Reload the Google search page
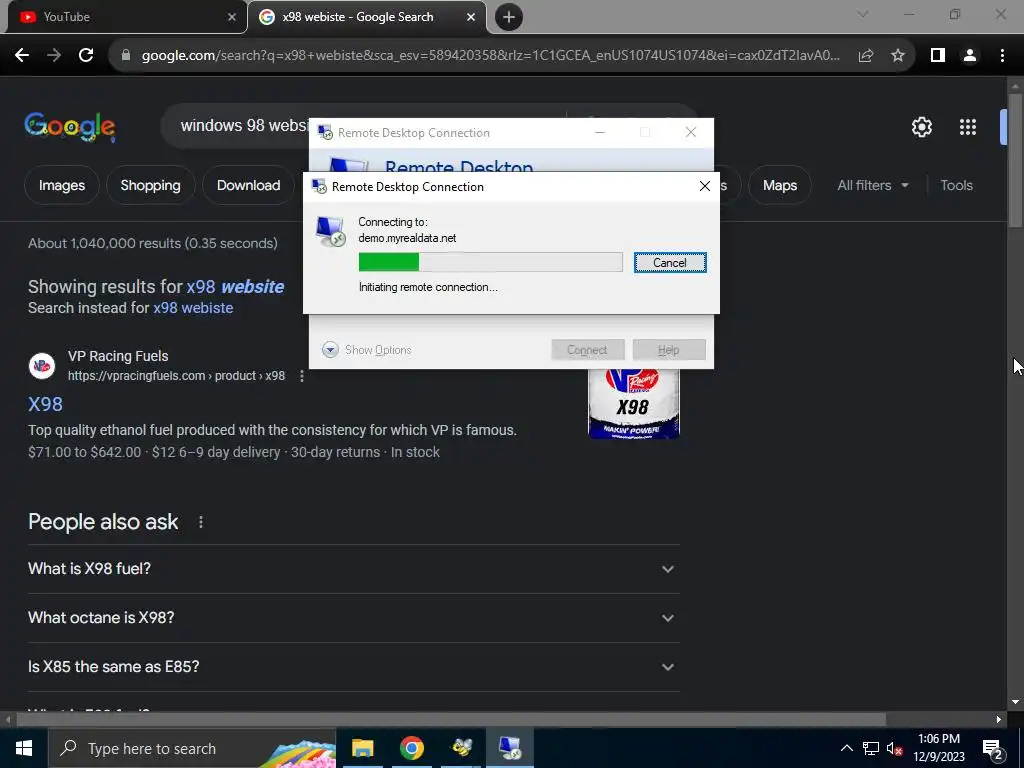 pyautogui.click(x=86, y=56)
